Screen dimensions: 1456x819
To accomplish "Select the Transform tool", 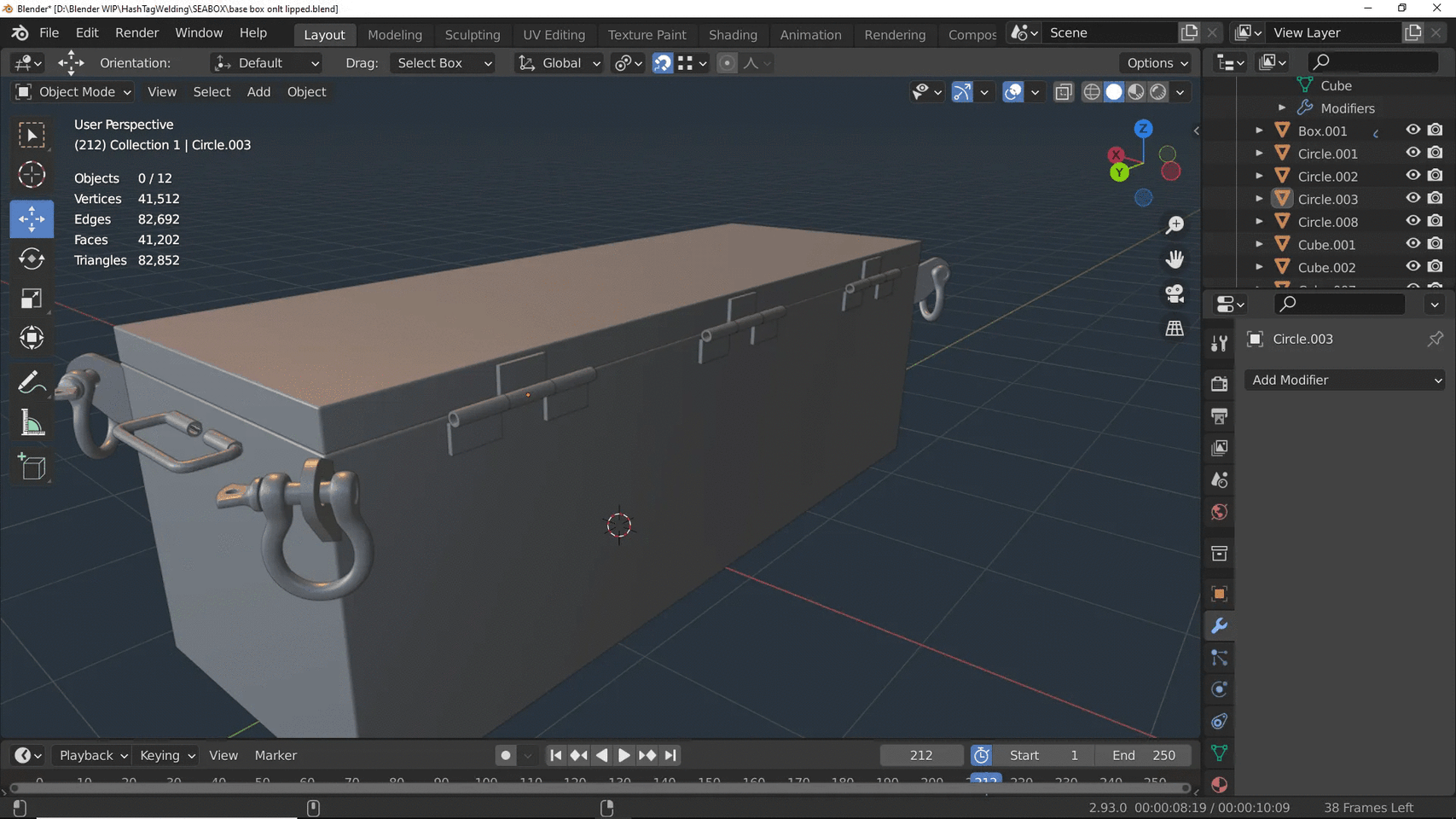I will pyautogui.click(x=32, y=338).
